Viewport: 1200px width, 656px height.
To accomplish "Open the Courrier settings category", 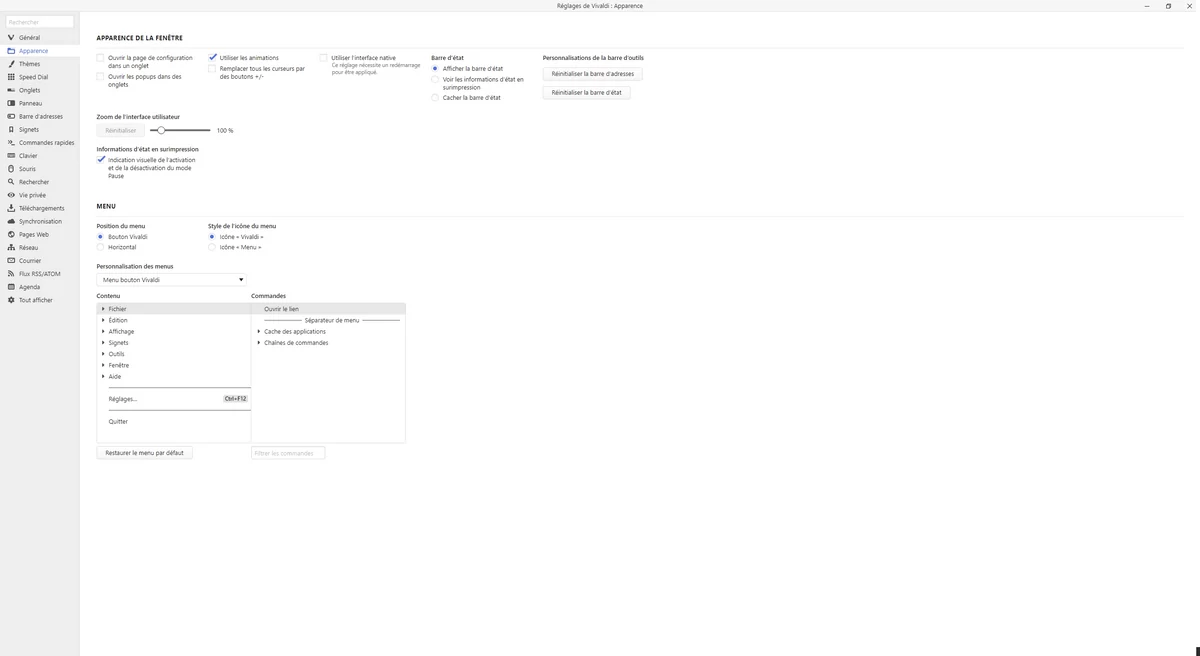I will pos(40,261).
